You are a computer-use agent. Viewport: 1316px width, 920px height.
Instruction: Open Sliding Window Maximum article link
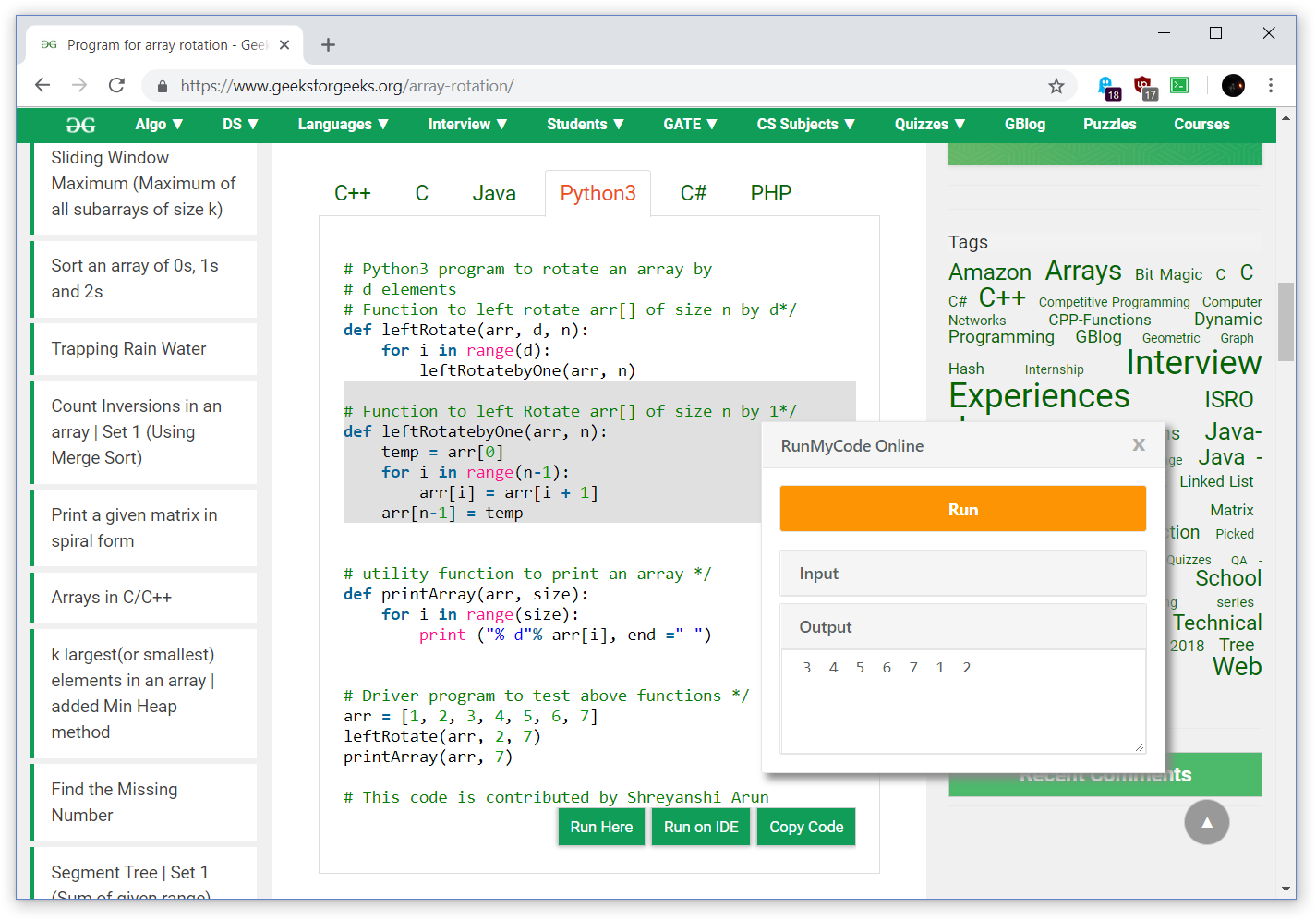click(x=143, y=183)
